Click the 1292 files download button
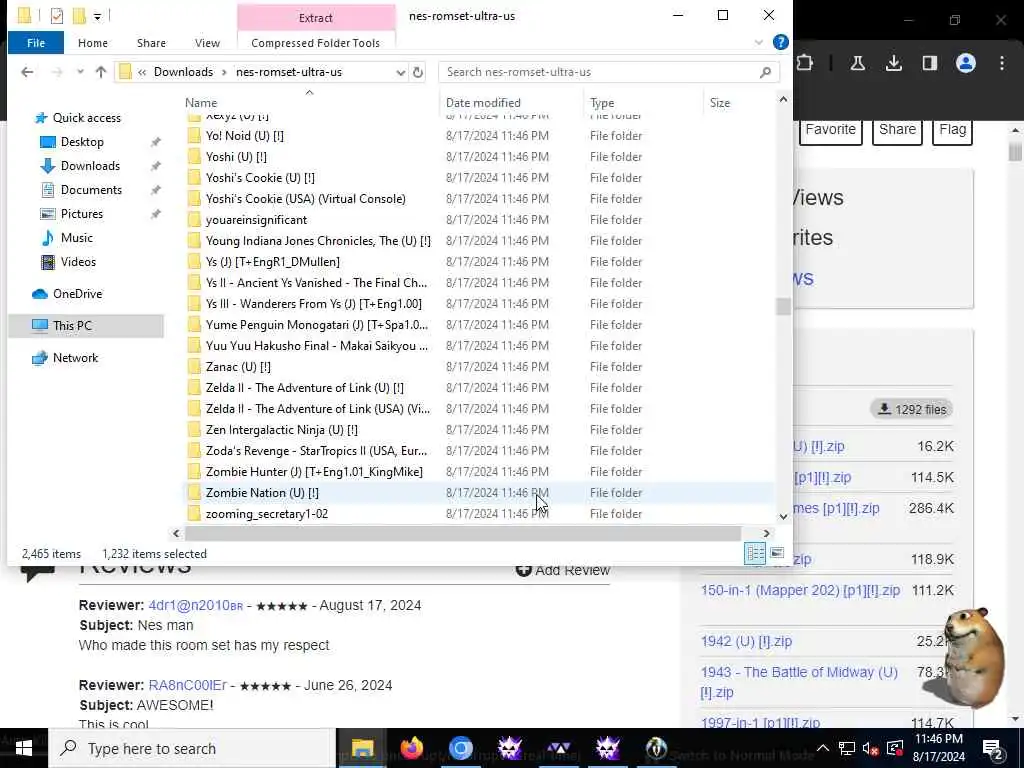1024x768 pixels. (x=912, y=409)
